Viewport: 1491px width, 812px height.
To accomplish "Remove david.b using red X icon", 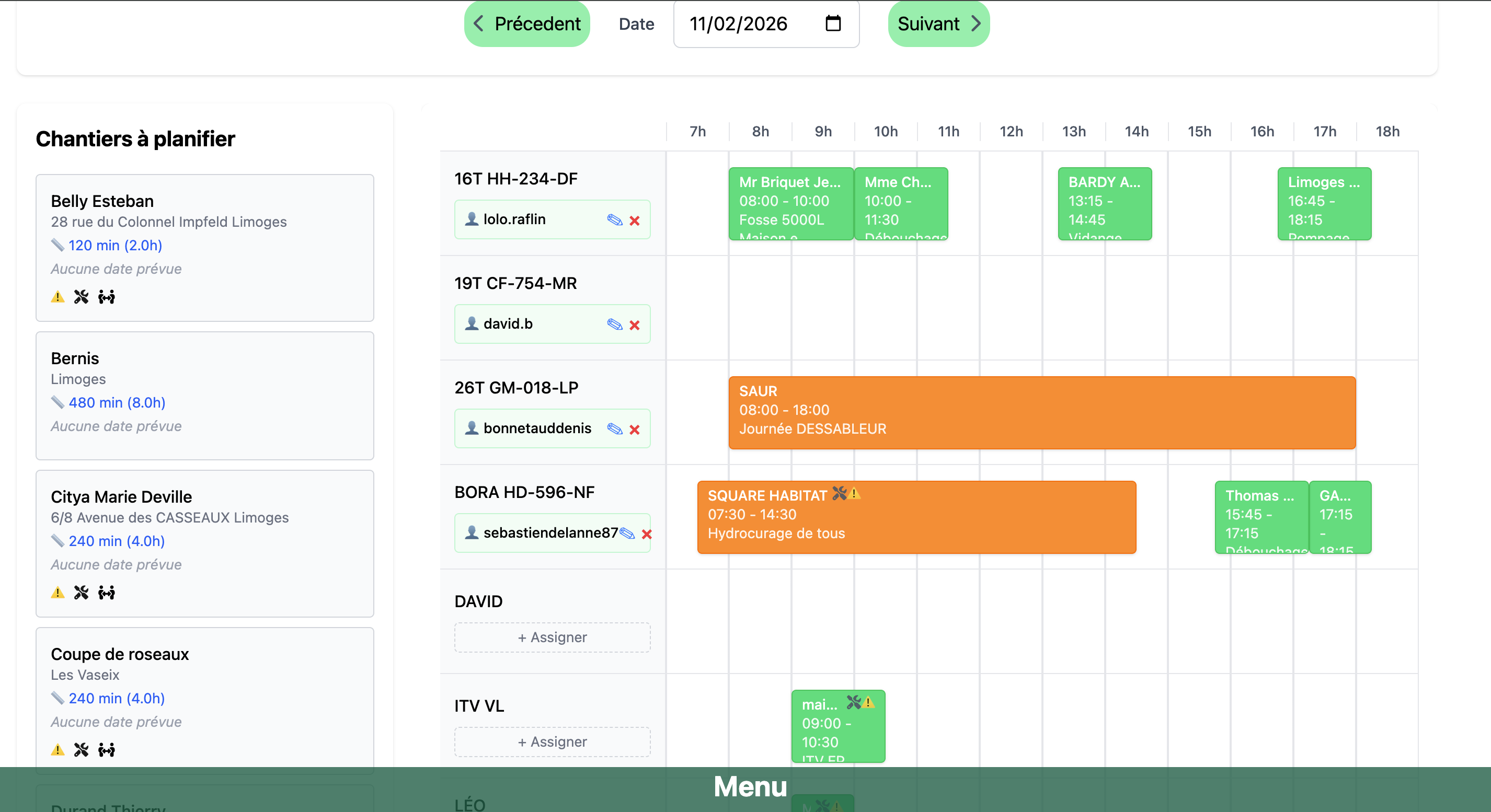I will 634,325.
